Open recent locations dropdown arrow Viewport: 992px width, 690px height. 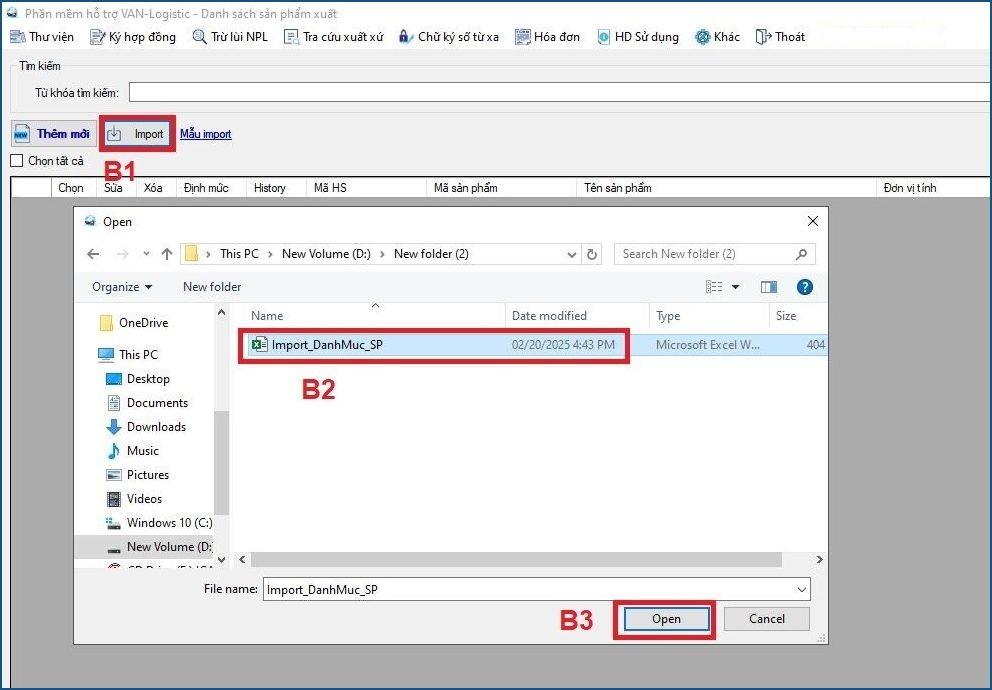coord(146,254)
